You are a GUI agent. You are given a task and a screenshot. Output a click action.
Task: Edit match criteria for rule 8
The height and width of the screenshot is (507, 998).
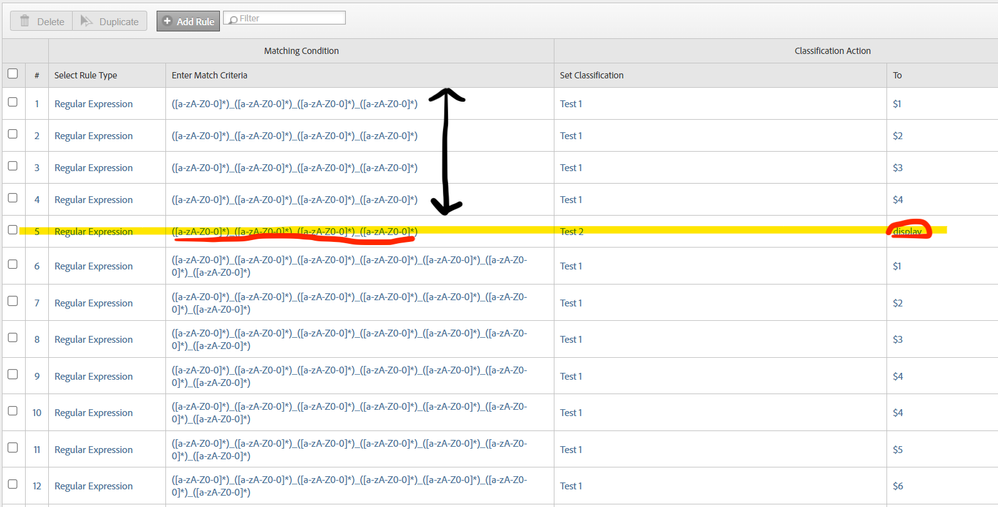point(350,339)
